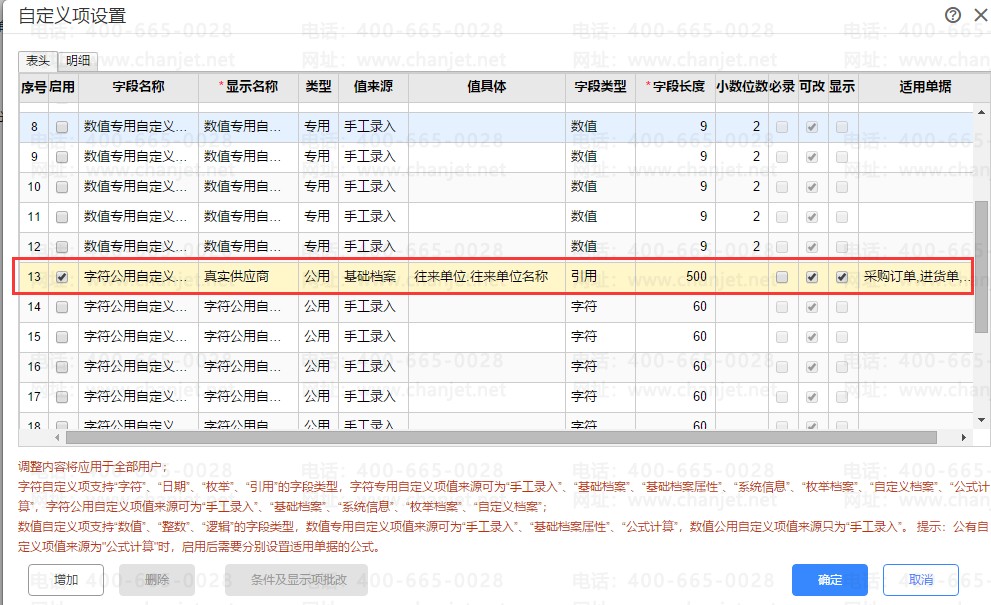Click the table's down scroll arrow
Image resolution: width=991 pixels, height=605 pixels.
(x=981, y=420)
